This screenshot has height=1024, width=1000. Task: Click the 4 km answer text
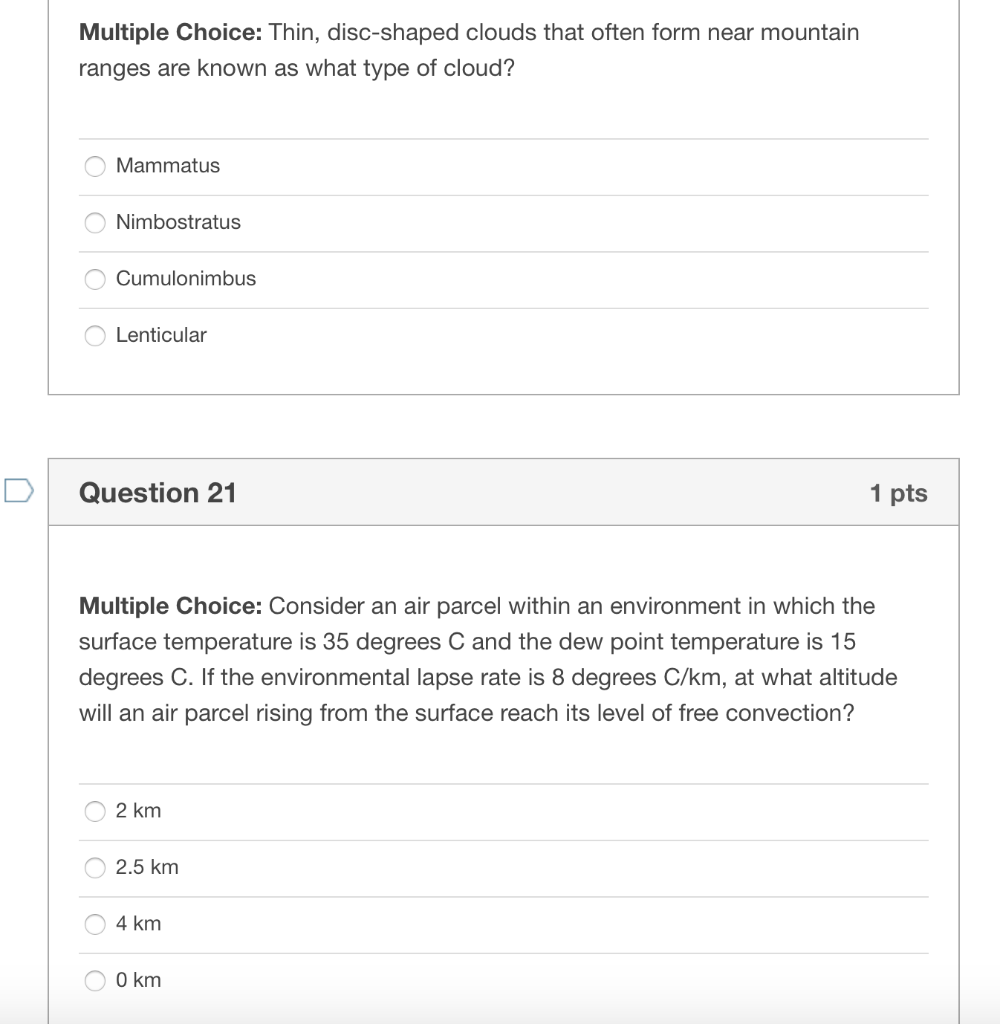(x=139, y=924)
